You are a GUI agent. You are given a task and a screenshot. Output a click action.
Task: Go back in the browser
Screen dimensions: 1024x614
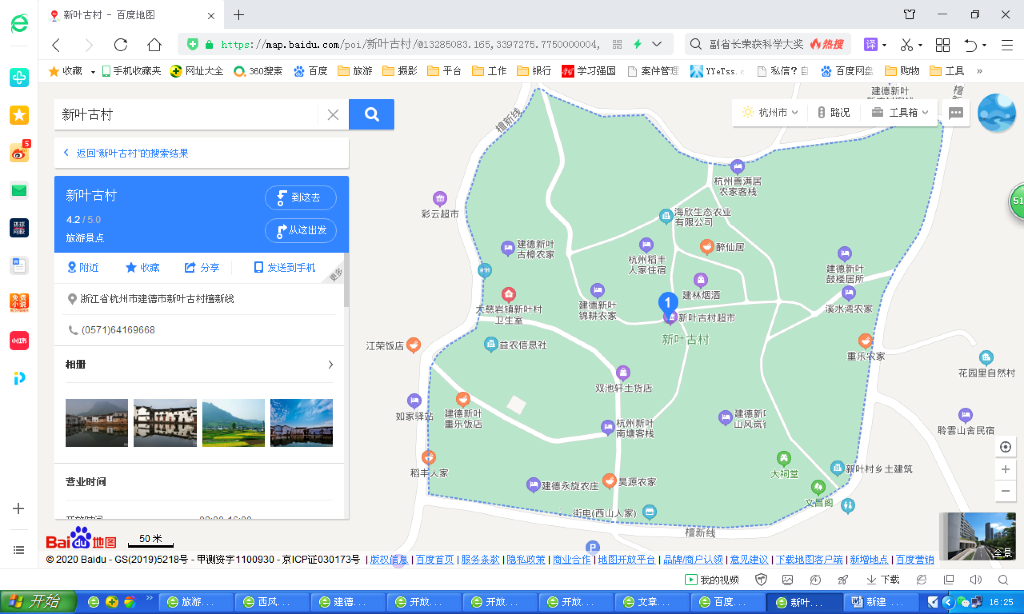tap(57, 44)
